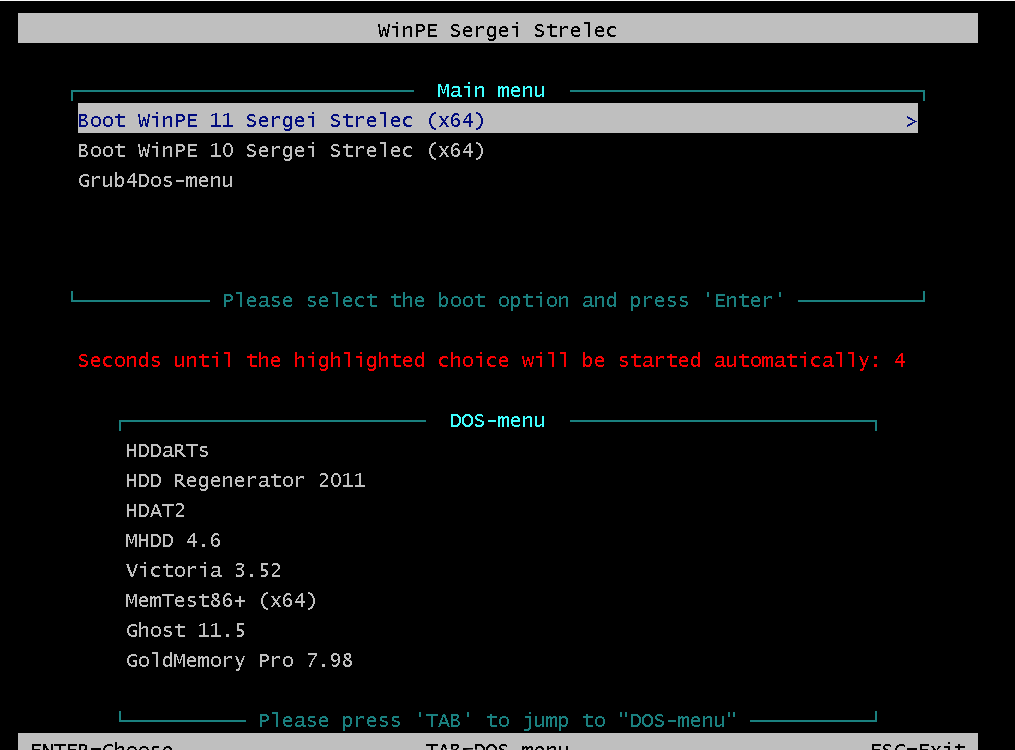The height and width of the screenshot is (750, 1015).
Task: Select Boot WinPE 10 Sergei Strelec (x64)
Action: click(281, 150)
